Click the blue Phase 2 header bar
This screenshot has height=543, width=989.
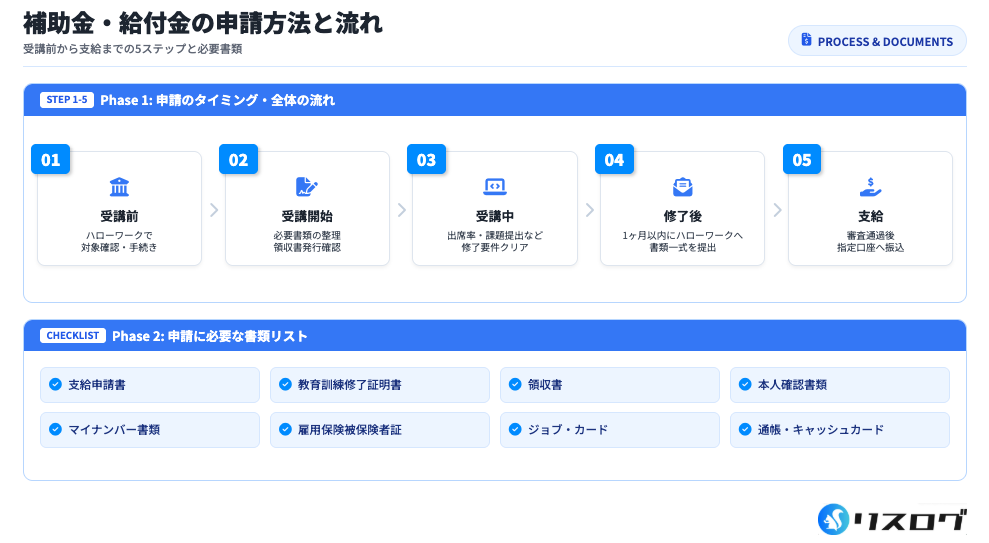pyautogui.click(x=600, y=336)
